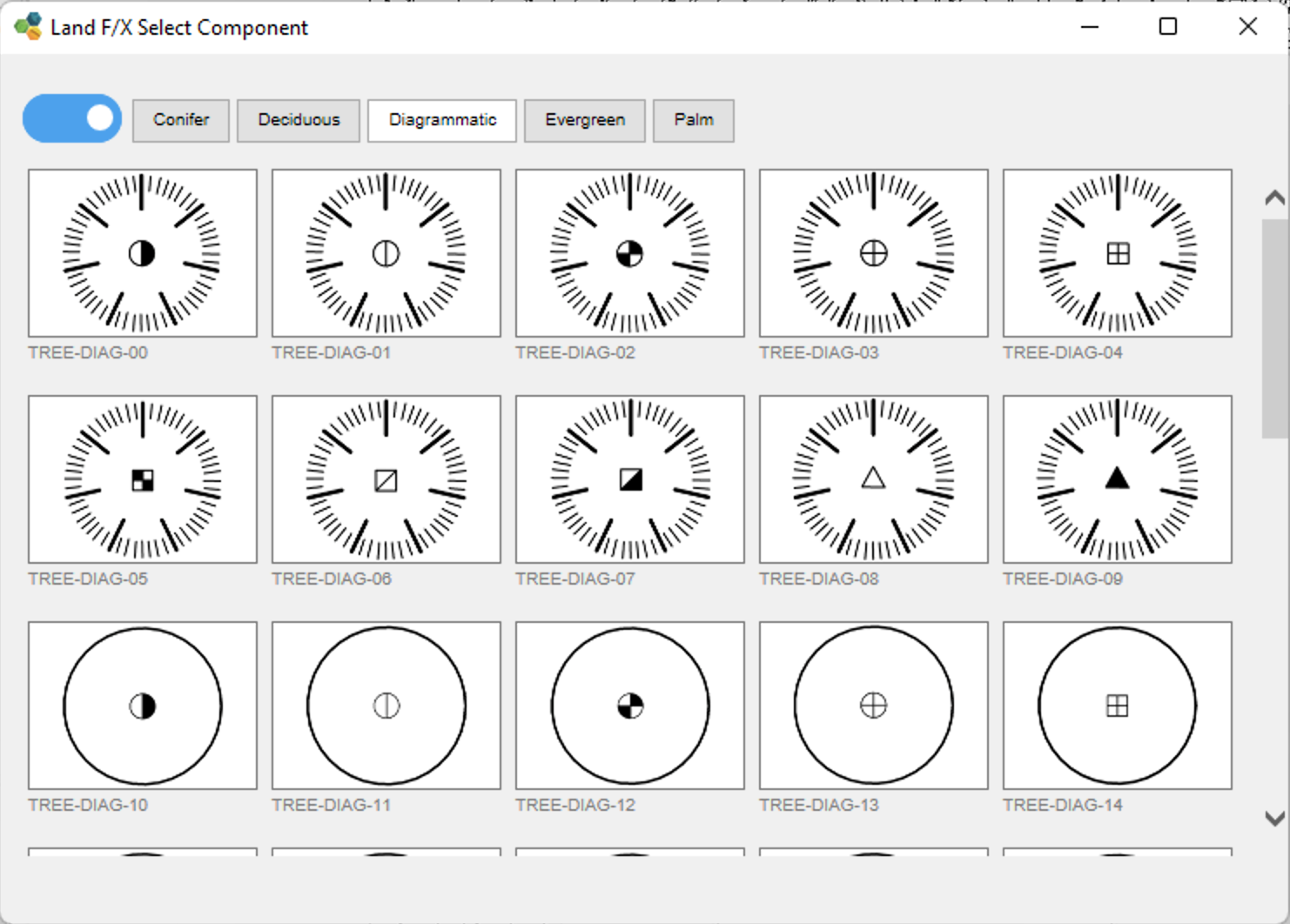
Task: Toggle the blue switch beside Conifer
Action: (72, 118)
